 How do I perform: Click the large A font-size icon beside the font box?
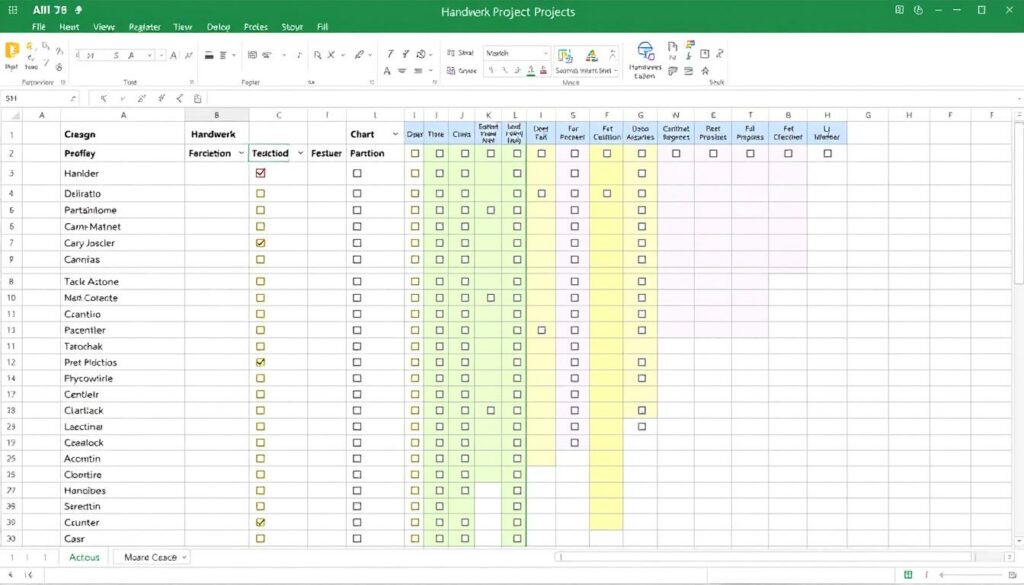(173, 55)
